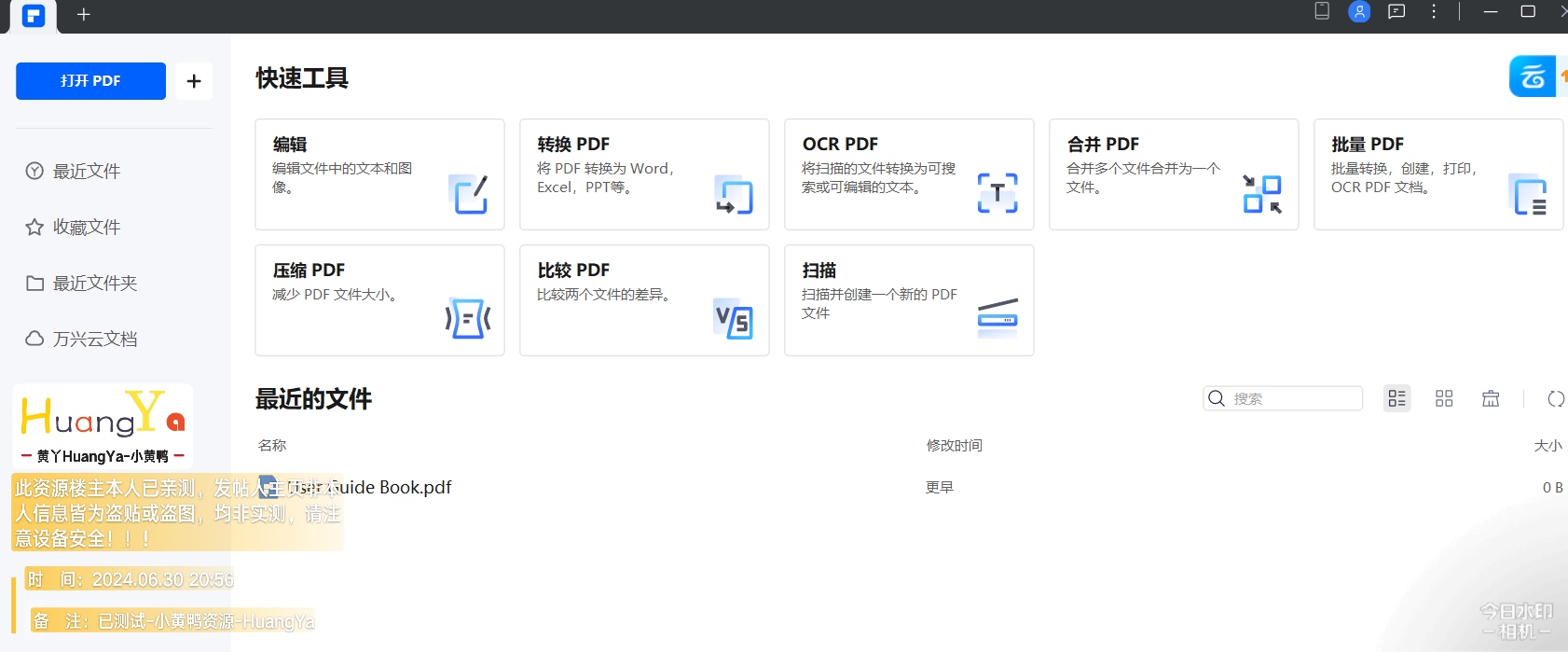This screenshot has width=1568, height=652.
Task: Choose the Compress PDF (压缩 PDF) tool
Action: point(379,300)
